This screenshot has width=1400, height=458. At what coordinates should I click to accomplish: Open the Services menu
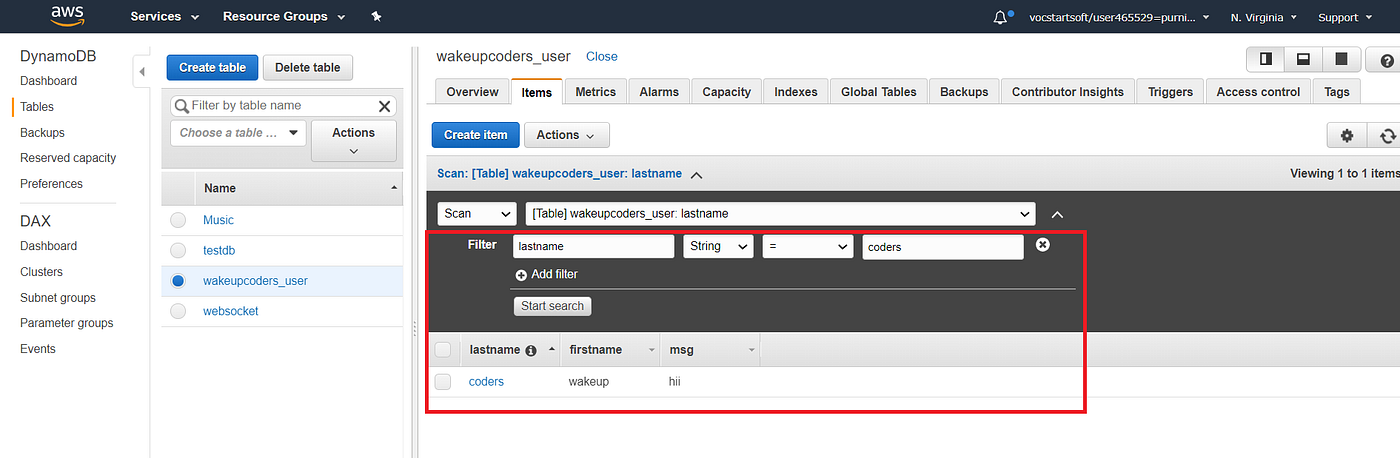[x=165, y=17]
